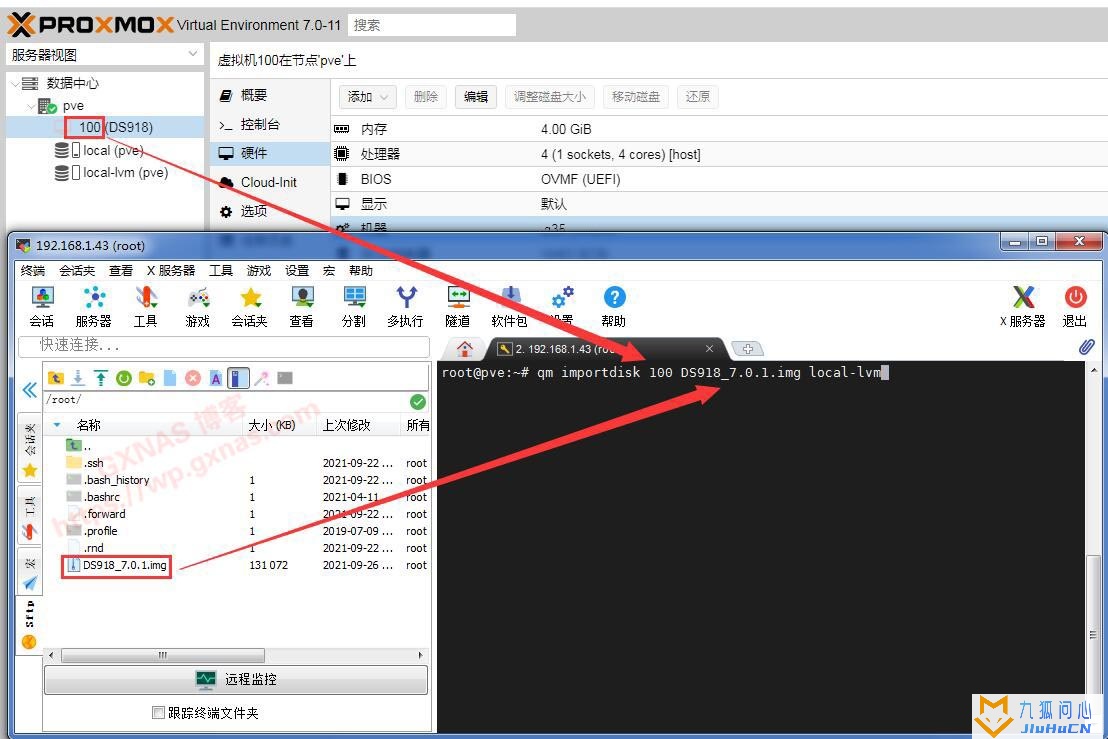Open the 会话夹 menu

(76, 271)
